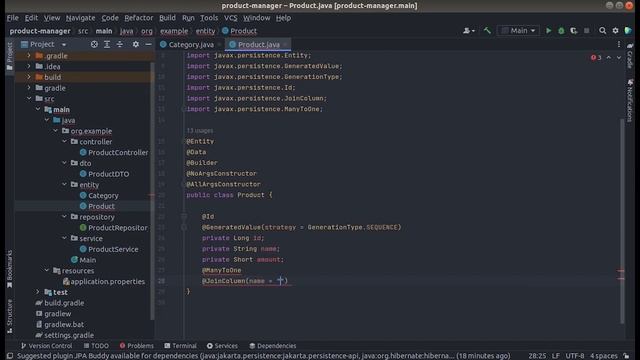Select opened file locate icon in Project panel
Screen dimensions: 640x360
tap(94, 44)
